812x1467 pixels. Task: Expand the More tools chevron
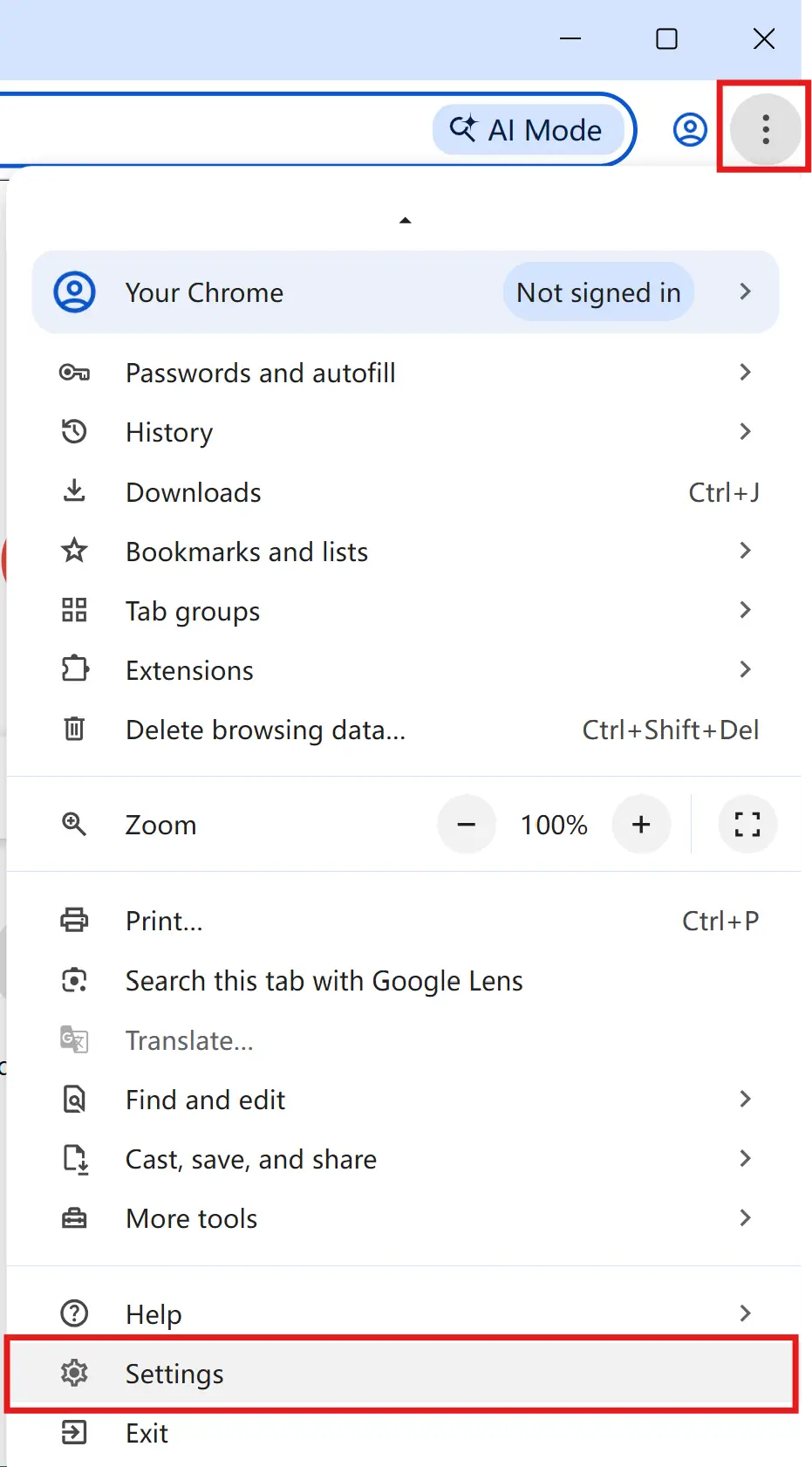(x=745, y=1217)
